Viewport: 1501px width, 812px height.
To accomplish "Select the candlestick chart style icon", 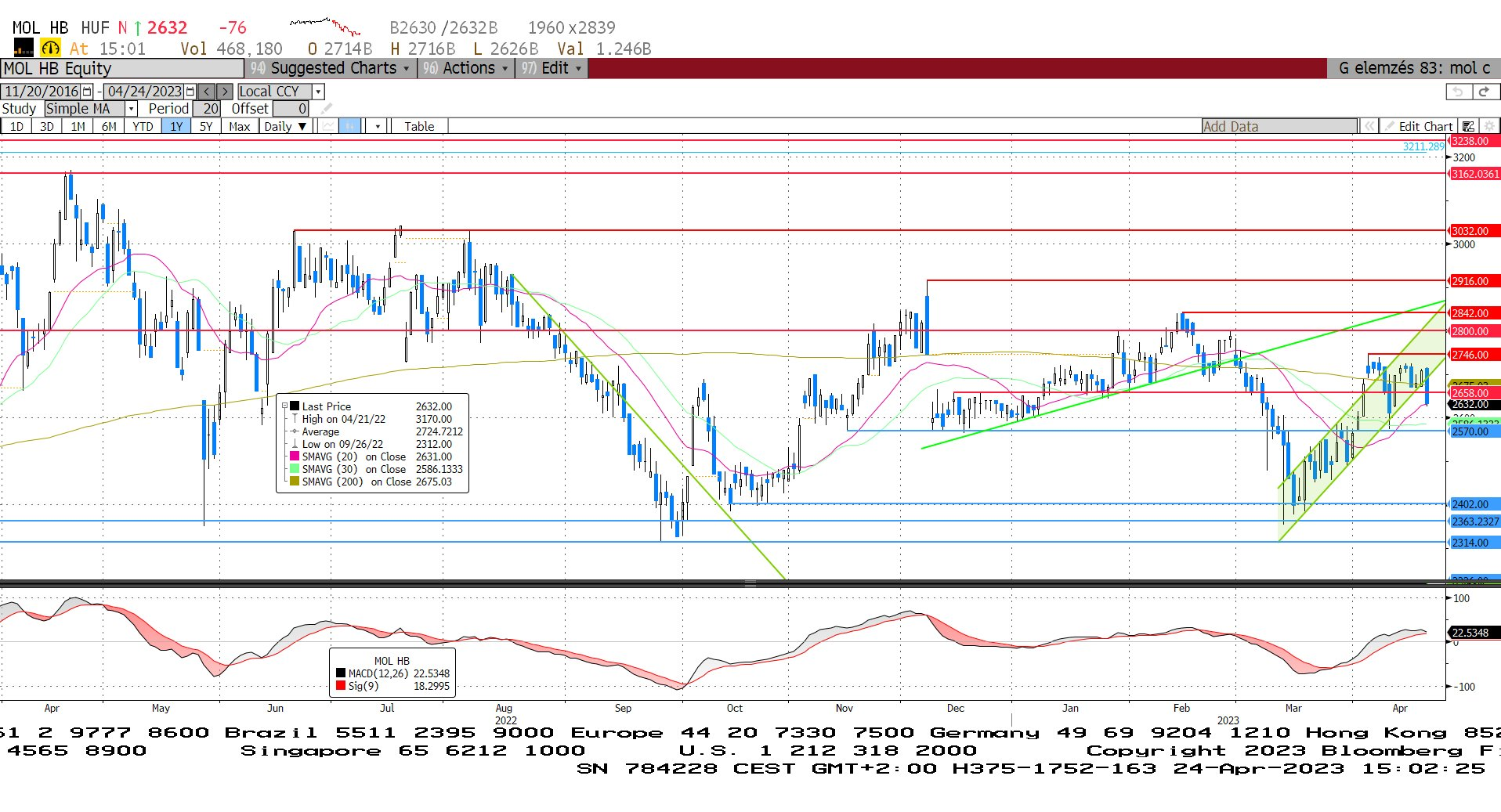I will [350, 126].
